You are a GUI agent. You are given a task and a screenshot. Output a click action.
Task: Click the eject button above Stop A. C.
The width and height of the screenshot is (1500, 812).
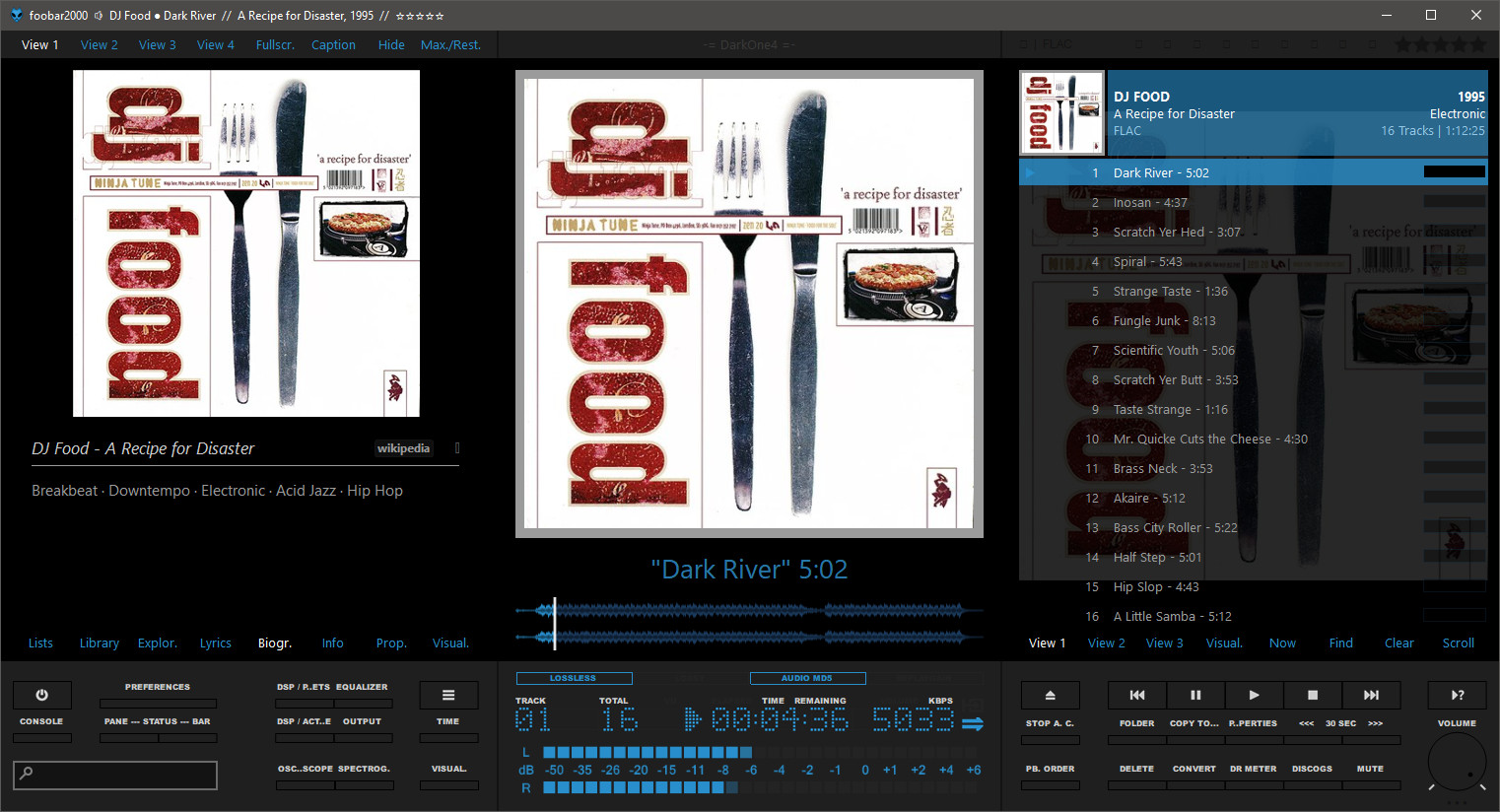click(1050, 695)
